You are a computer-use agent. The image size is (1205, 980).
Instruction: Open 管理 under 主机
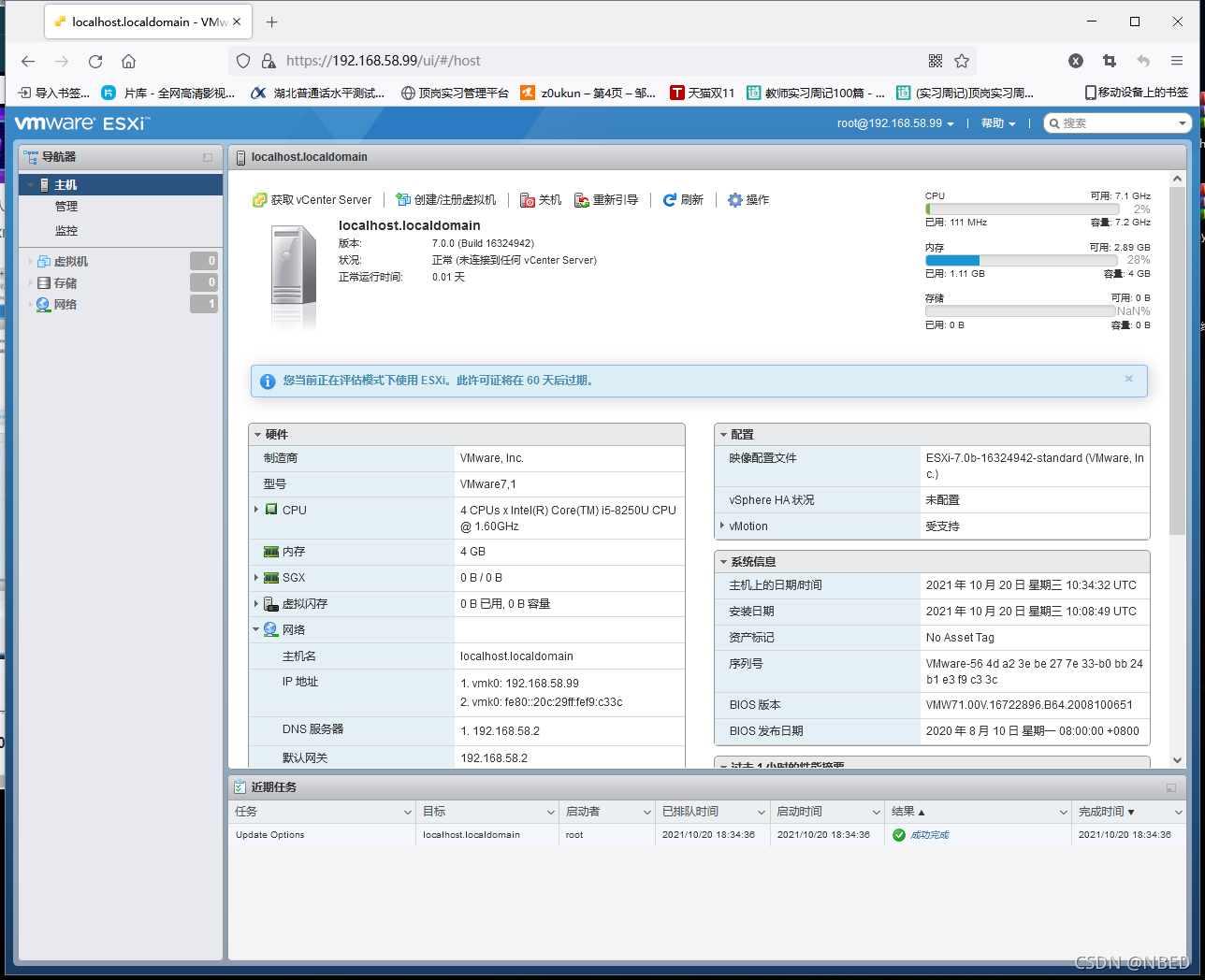click(x=66, y=207)
